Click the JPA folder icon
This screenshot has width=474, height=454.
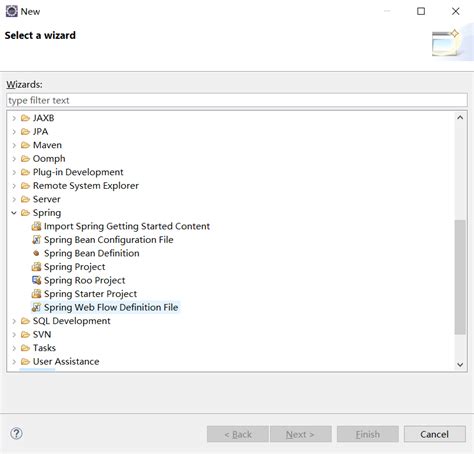(x=25, y=132)
